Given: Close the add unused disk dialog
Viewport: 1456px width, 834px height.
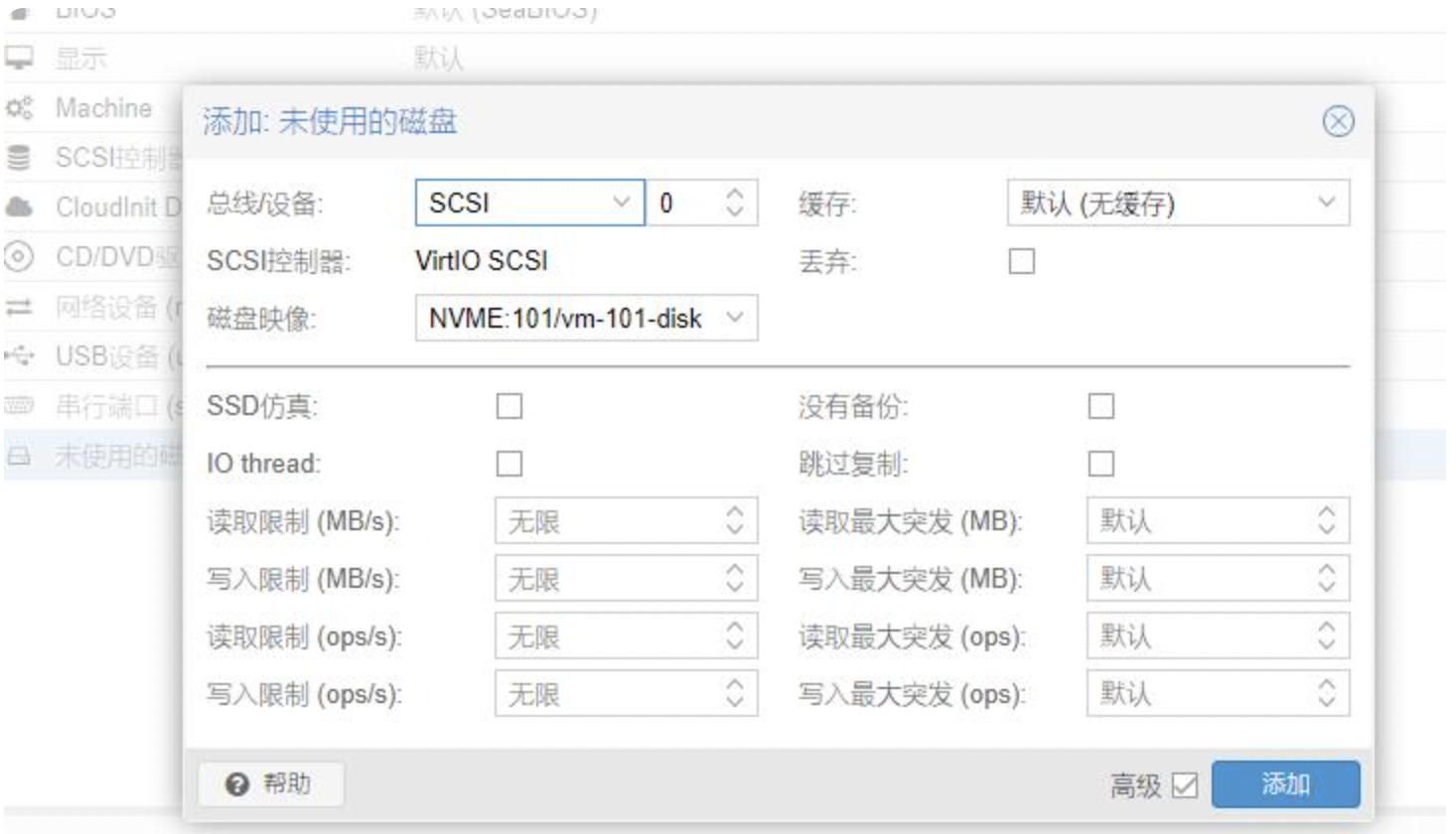Looking at the screenshot, I should [1338, 121].
